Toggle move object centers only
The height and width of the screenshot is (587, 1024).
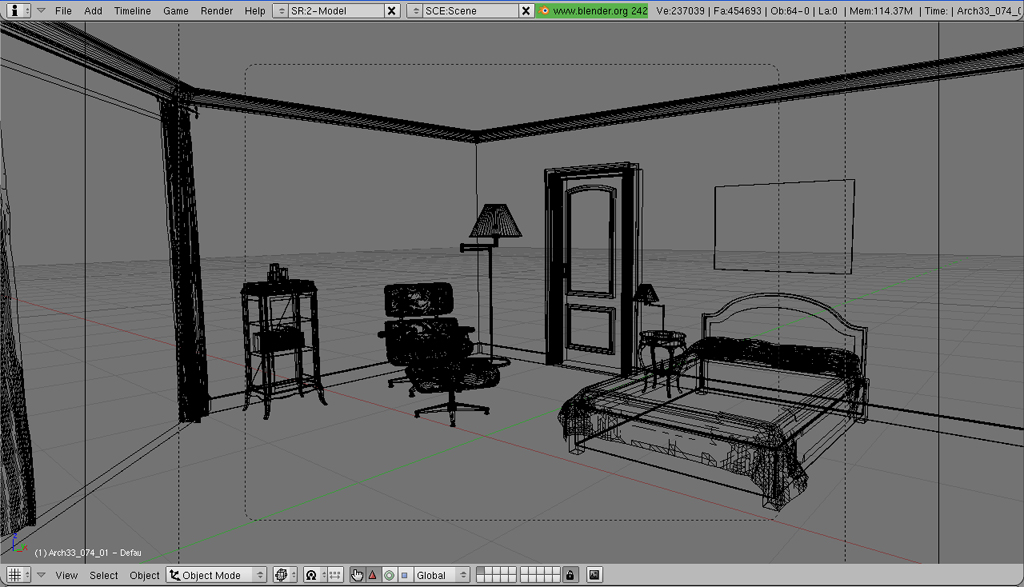pyautogui.click(x=334, y=575)
